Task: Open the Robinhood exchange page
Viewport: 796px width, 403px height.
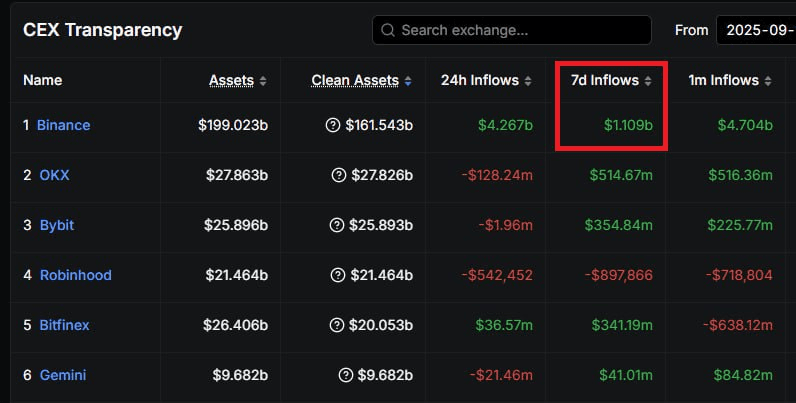Action: (75, 276)
